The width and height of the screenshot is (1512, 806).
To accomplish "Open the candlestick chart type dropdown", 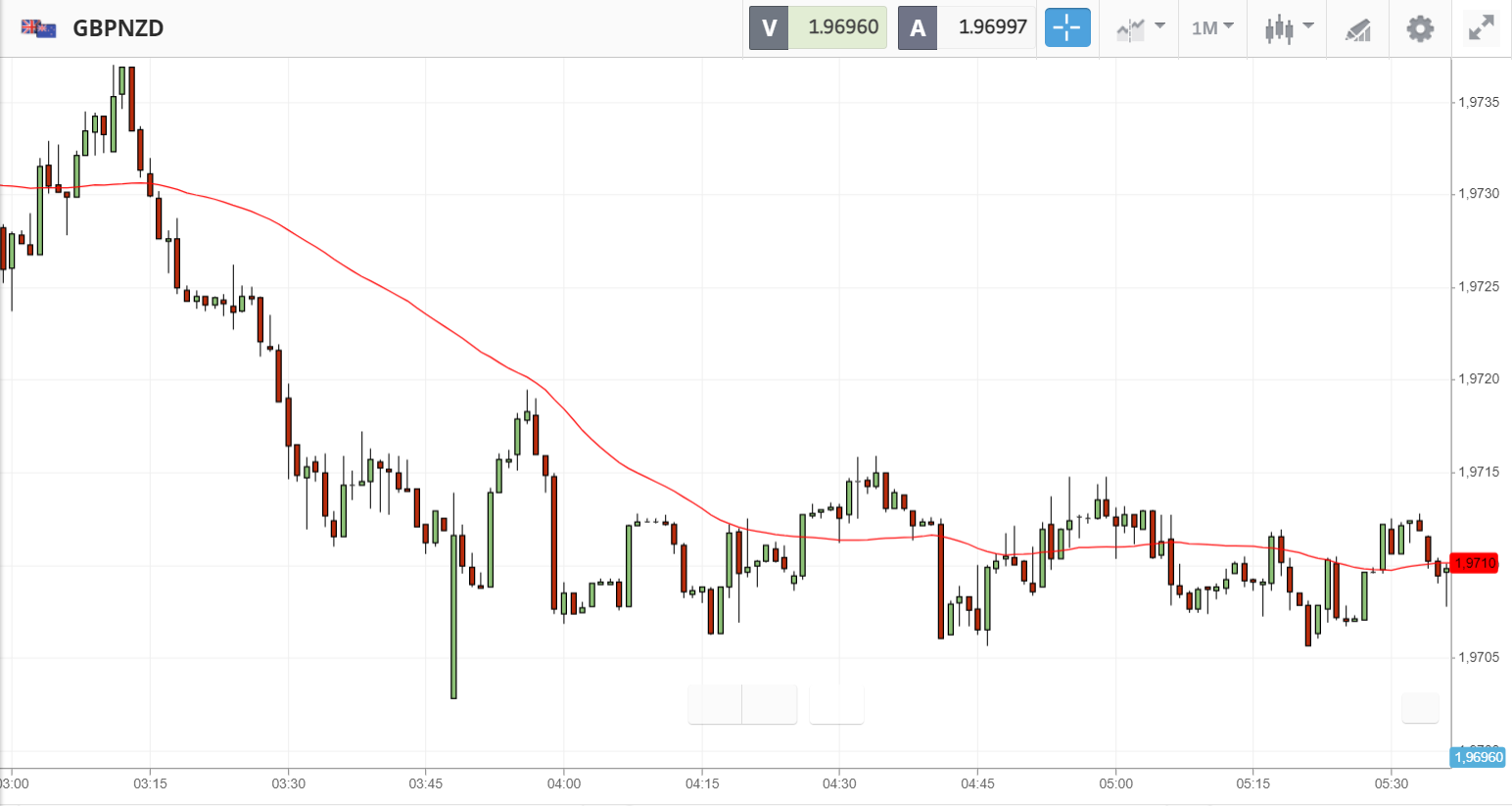I will click(1288, 27).
